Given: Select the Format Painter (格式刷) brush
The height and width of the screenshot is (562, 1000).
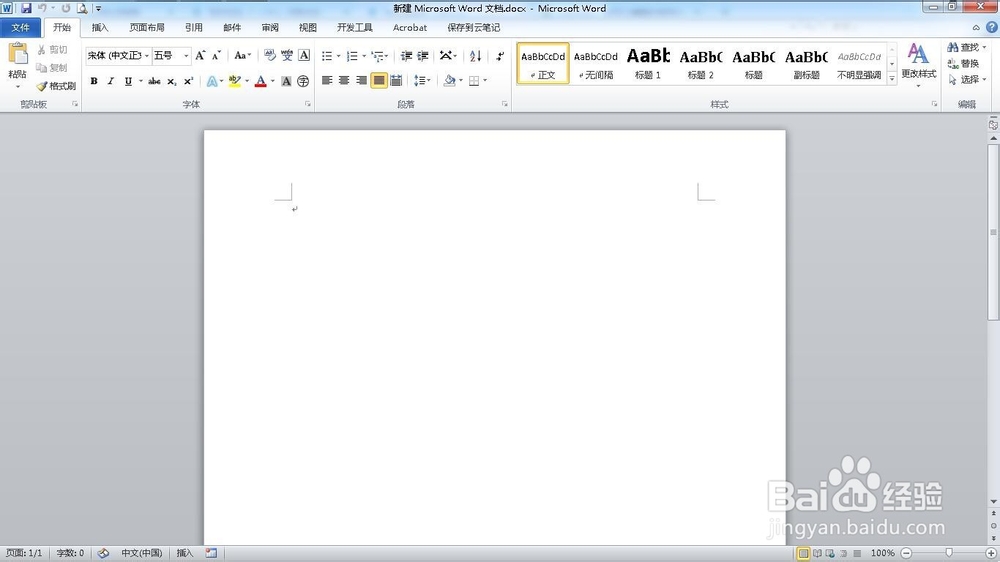Looking at the screenshot, I should point(42,85).
